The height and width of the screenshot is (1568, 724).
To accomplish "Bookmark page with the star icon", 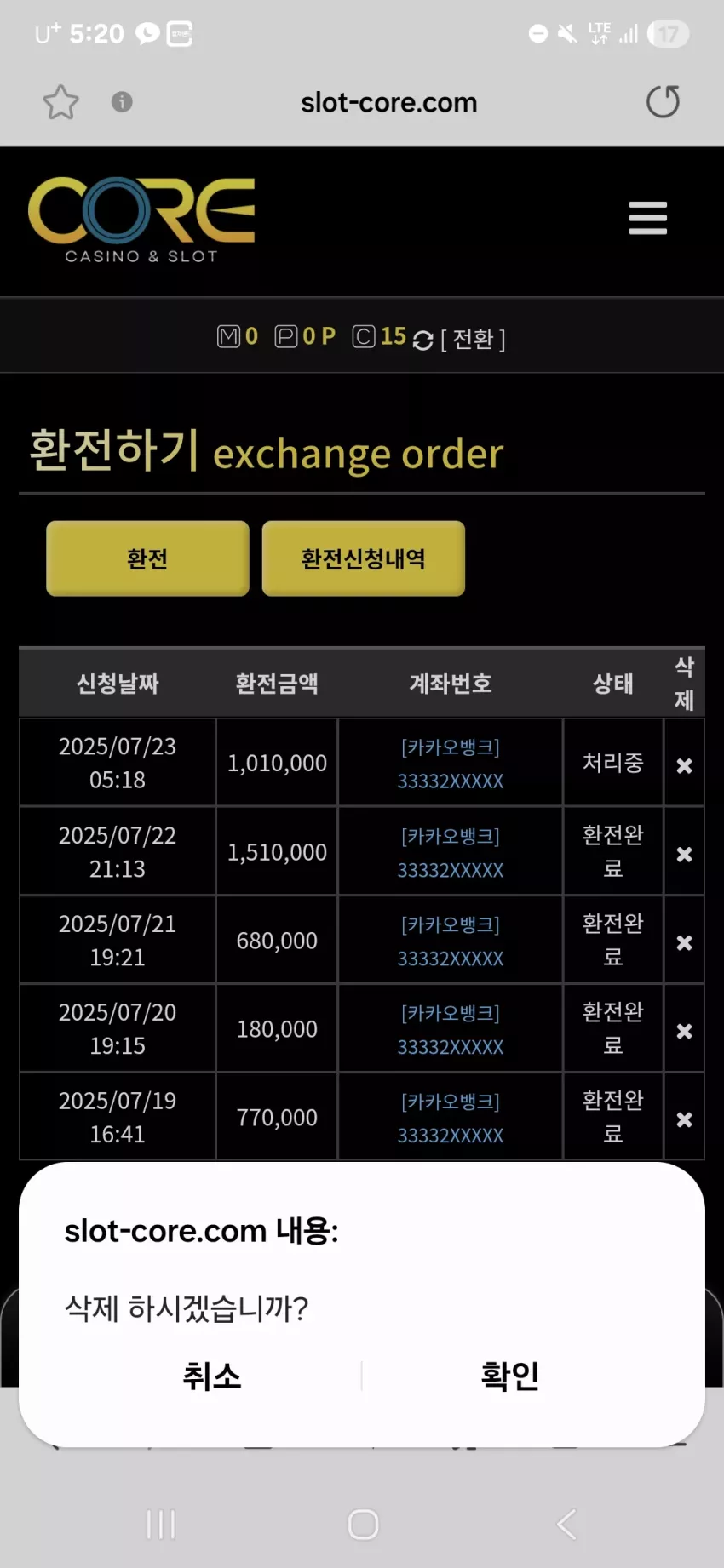I will [x=60, y=102].
